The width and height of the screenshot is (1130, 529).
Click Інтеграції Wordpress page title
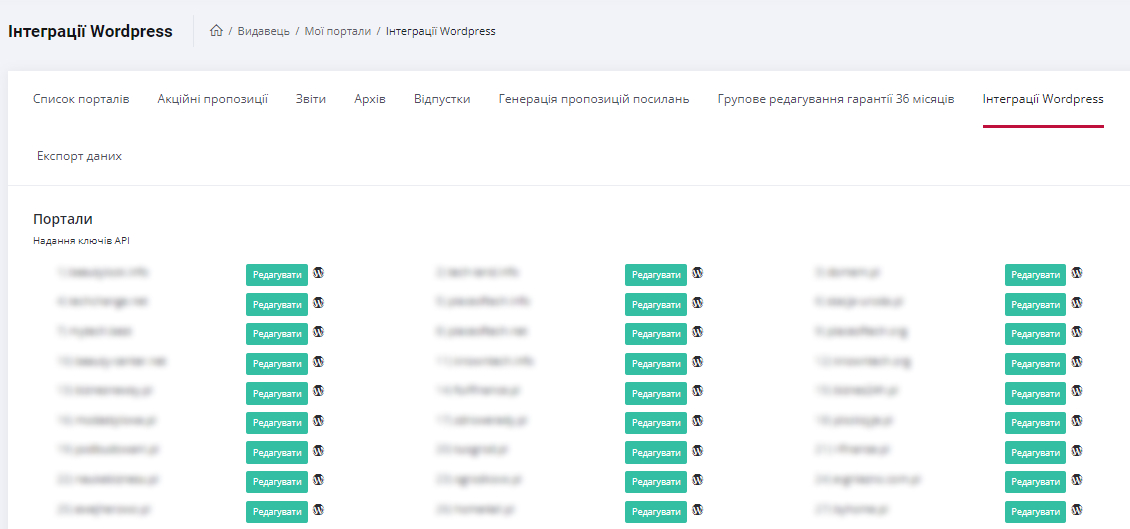(x=91, y=31)
